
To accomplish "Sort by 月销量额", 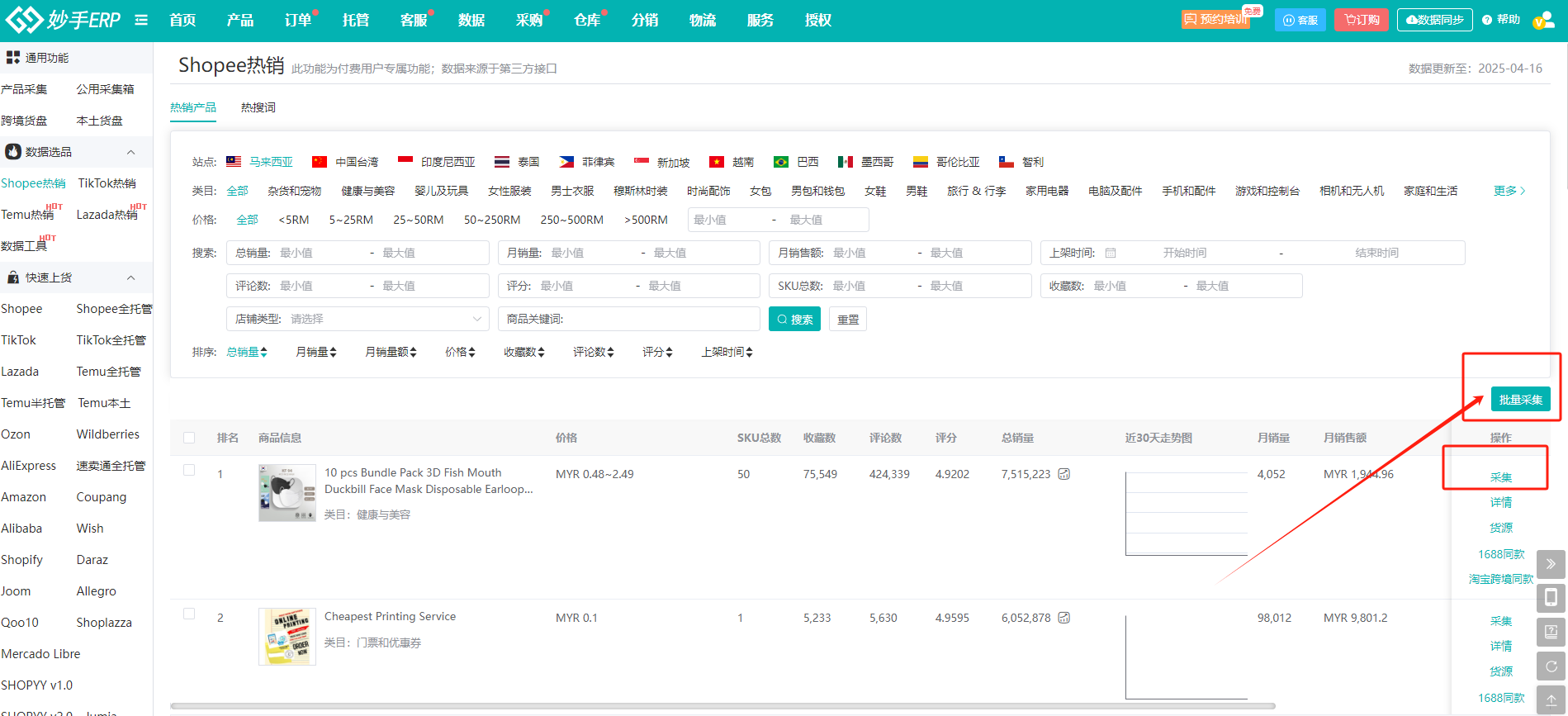I will pos(391,352).
